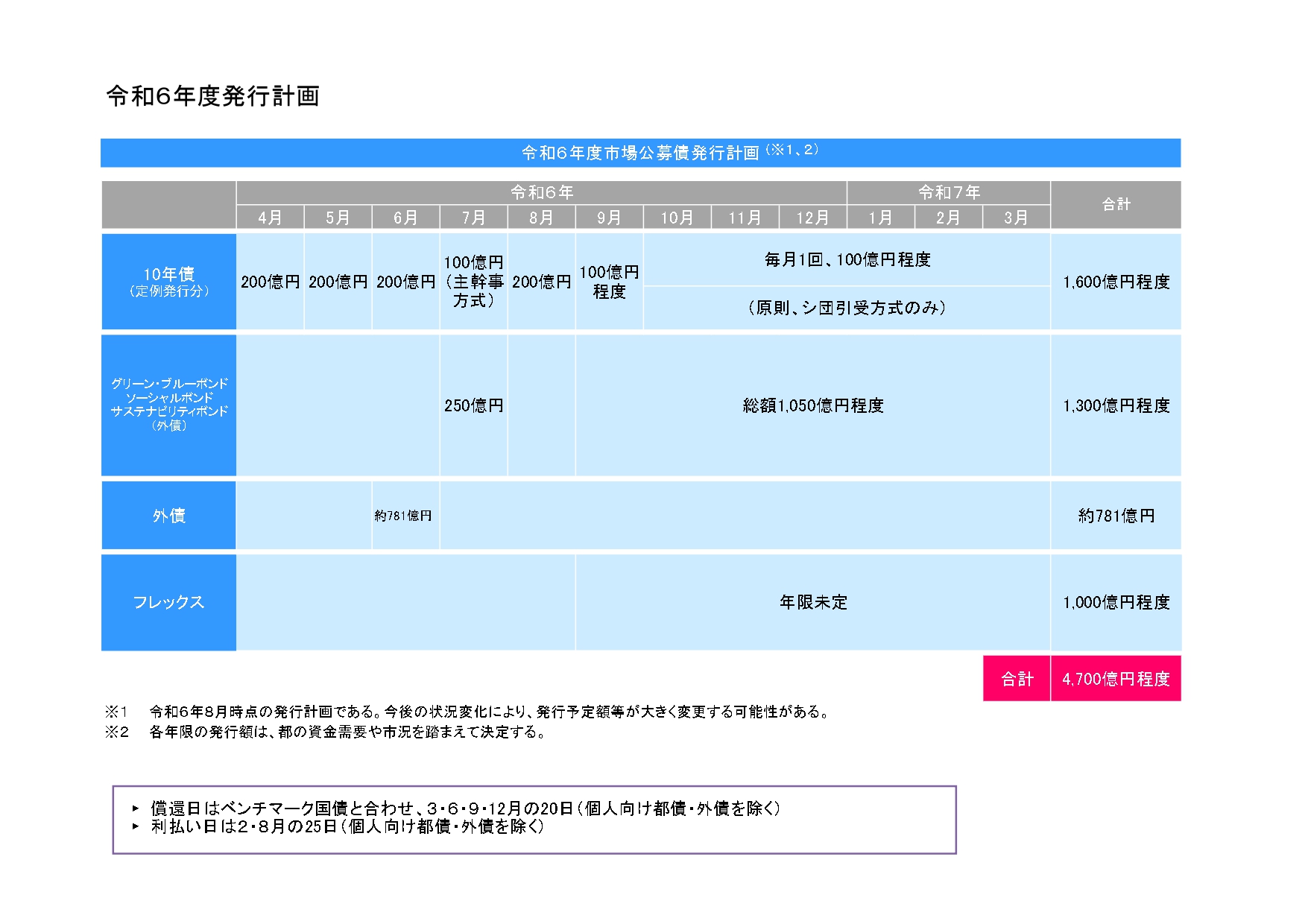This screenshot has height=924, width=1308.
Task: Click the 総額1,050億円程度 cell
Action: (812, 405)
